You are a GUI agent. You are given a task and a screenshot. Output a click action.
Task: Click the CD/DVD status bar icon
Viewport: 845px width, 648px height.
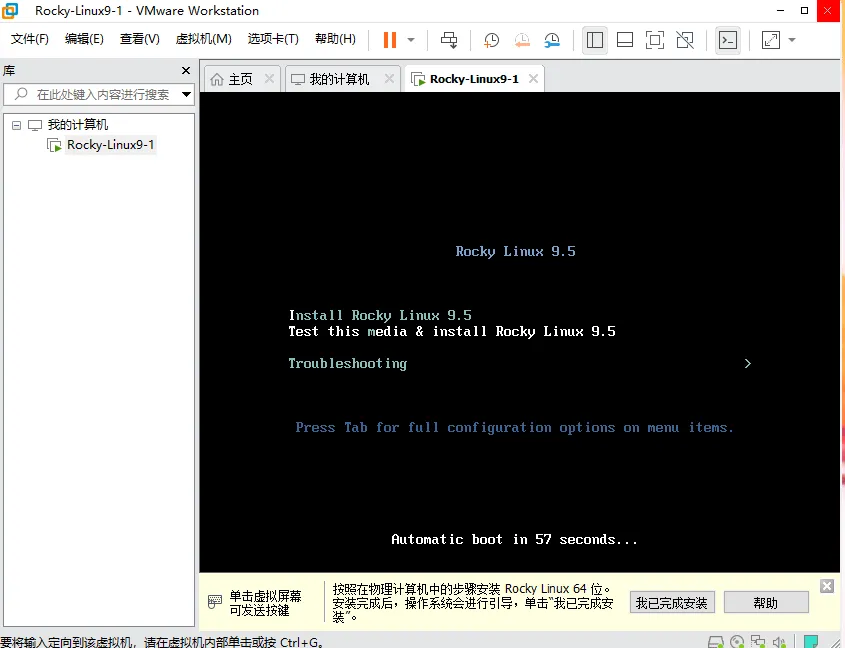coord(737,642)
